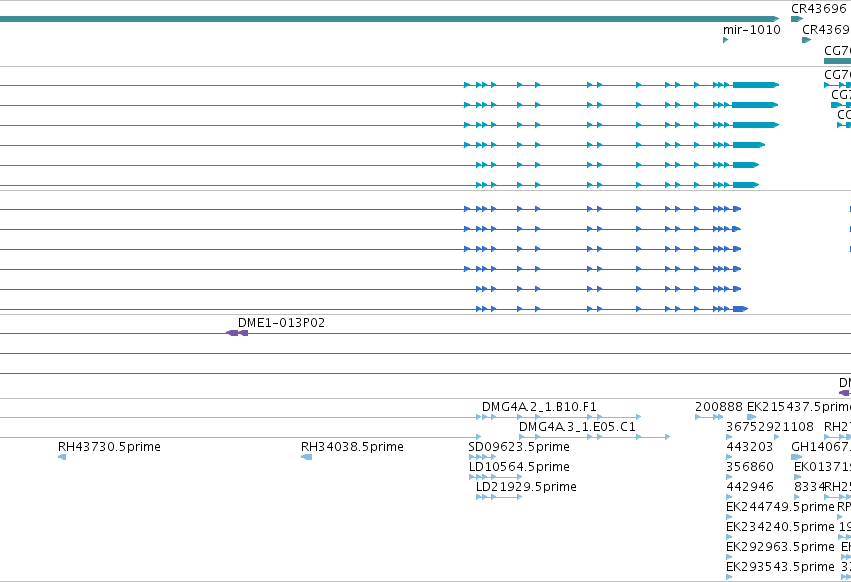This screenshot has height=582, width=851.
Task: Select the EK293543.5prime label
Action: tap(780, 567)
